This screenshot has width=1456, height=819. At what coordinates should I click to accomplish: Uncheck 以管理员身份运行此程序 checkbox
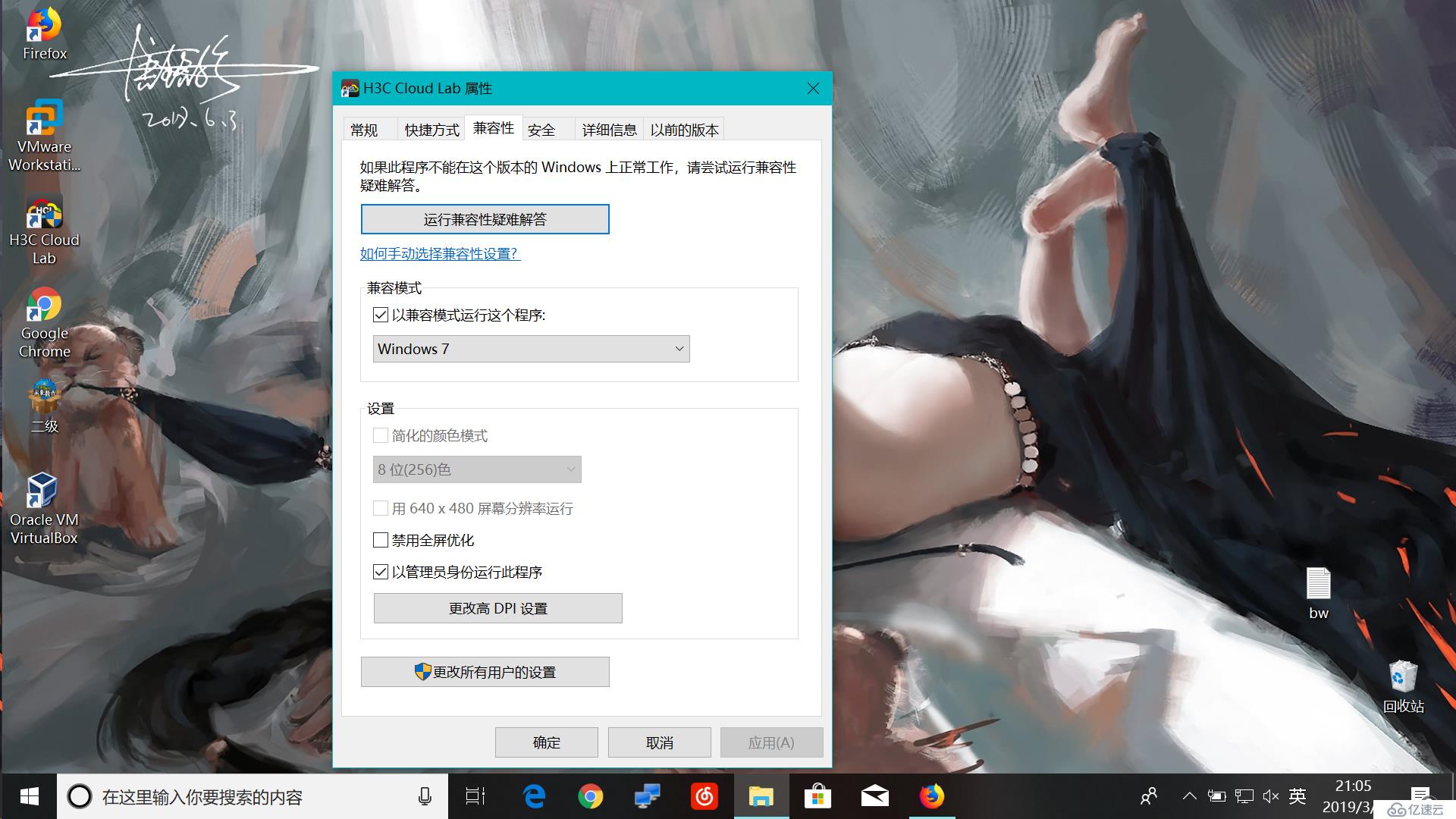pos(381,572)
